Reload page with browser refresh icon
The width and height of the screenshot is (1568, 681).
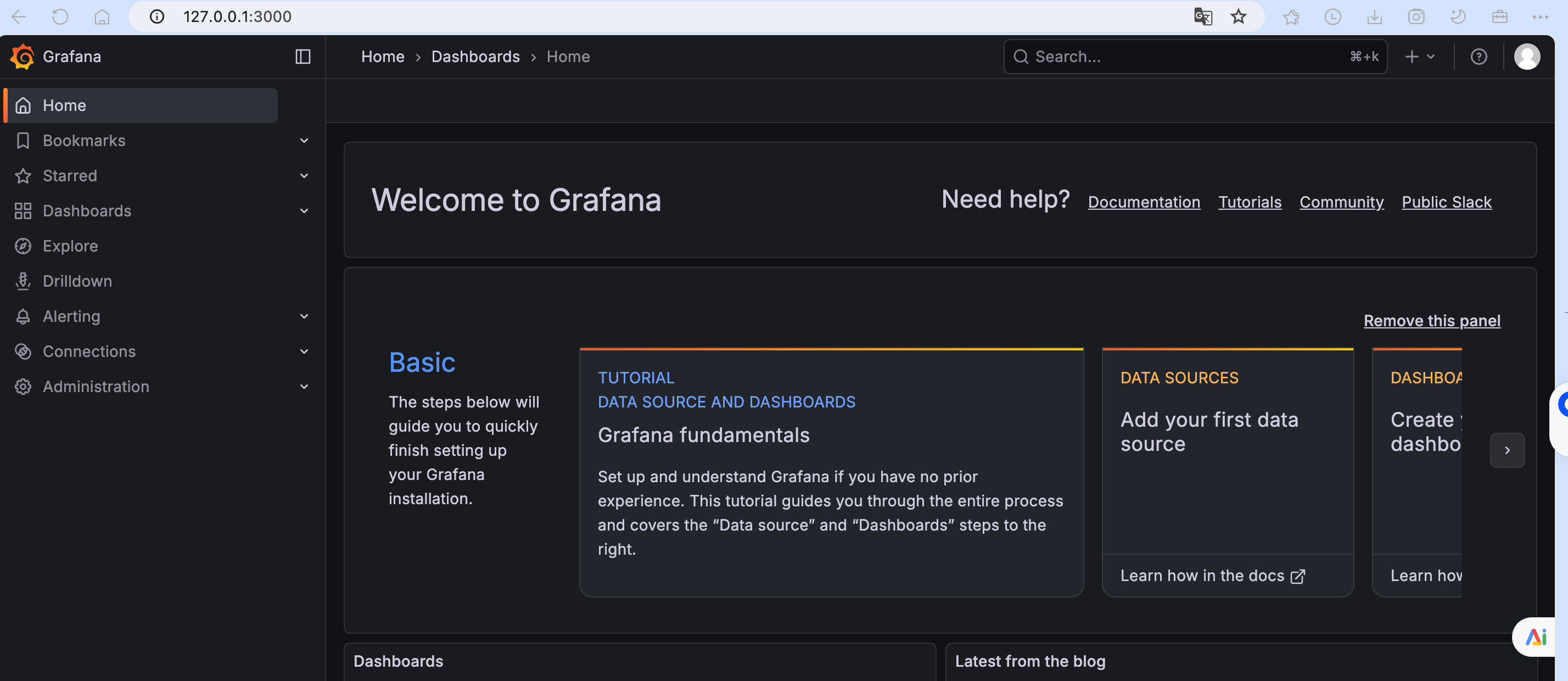tap(60, 16)
